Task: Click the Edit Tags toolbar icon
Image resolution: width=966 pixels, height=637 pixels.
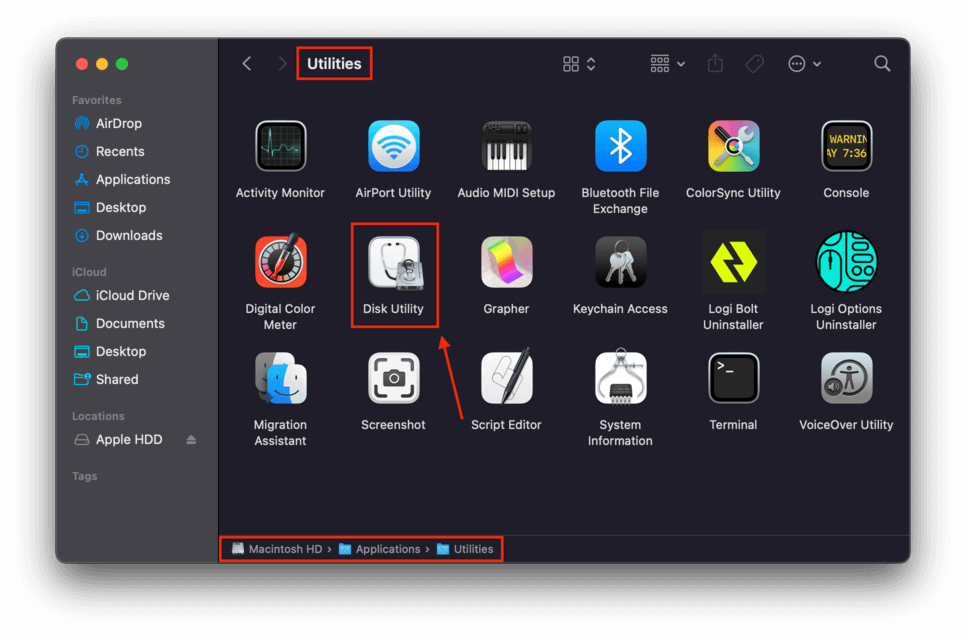Action: coord(755,63)
